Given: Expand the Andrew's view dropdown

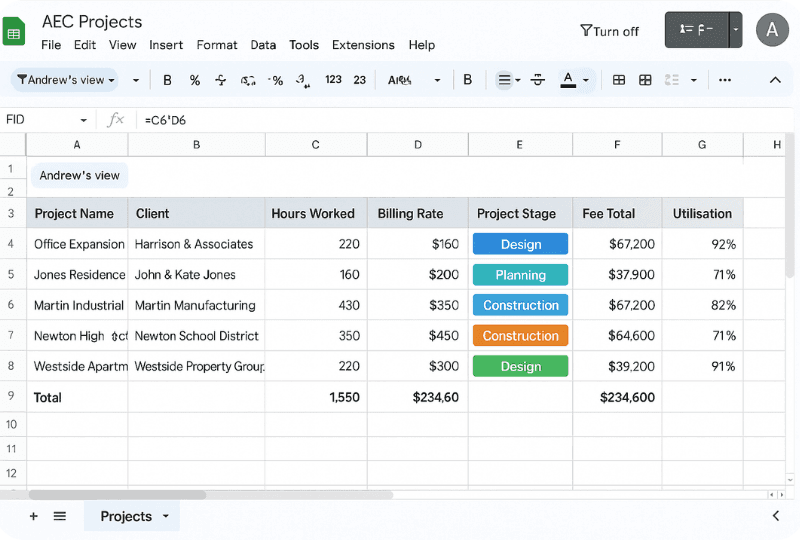Looking at the screenshot, I should [64, 80].
